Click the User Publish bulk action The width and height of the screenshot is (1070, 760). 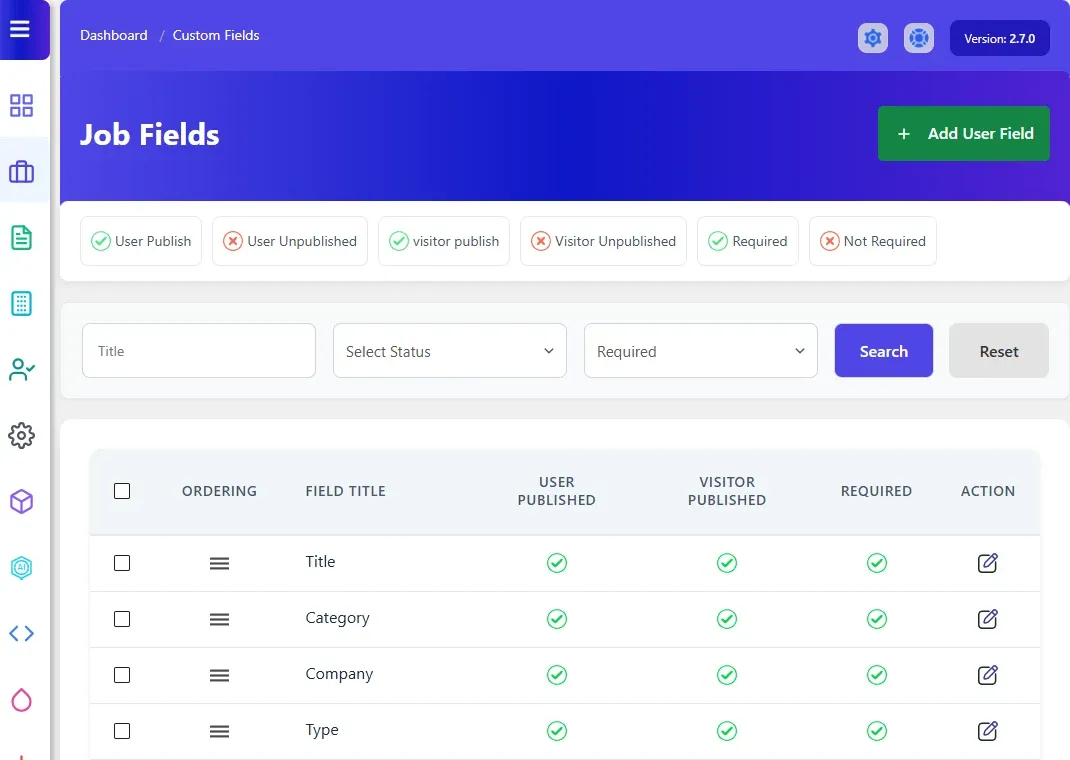click(x=141, y=241)
